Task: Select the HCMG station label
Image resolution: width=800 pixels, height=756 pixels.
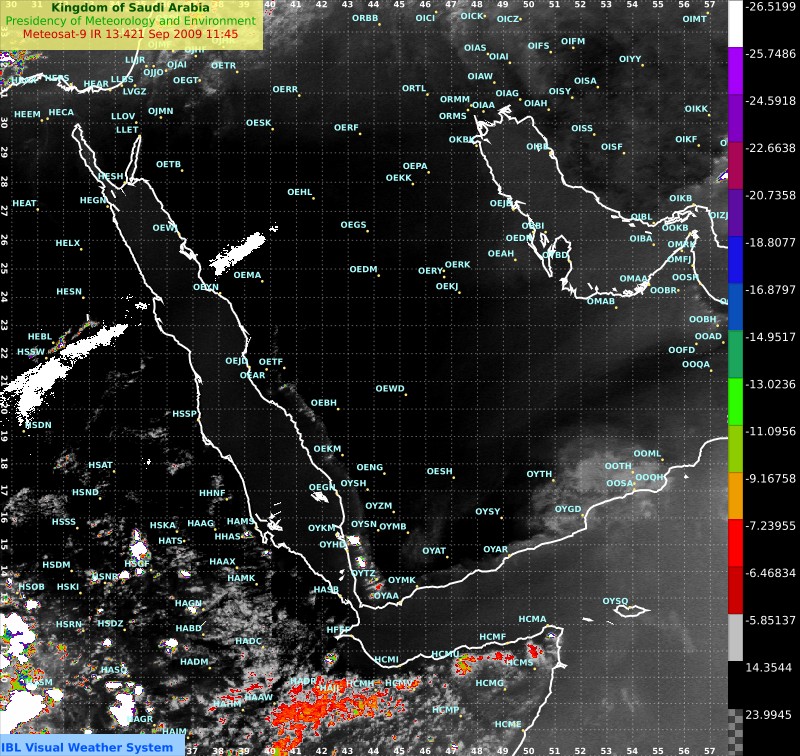Action: click(x=489, y=683)
